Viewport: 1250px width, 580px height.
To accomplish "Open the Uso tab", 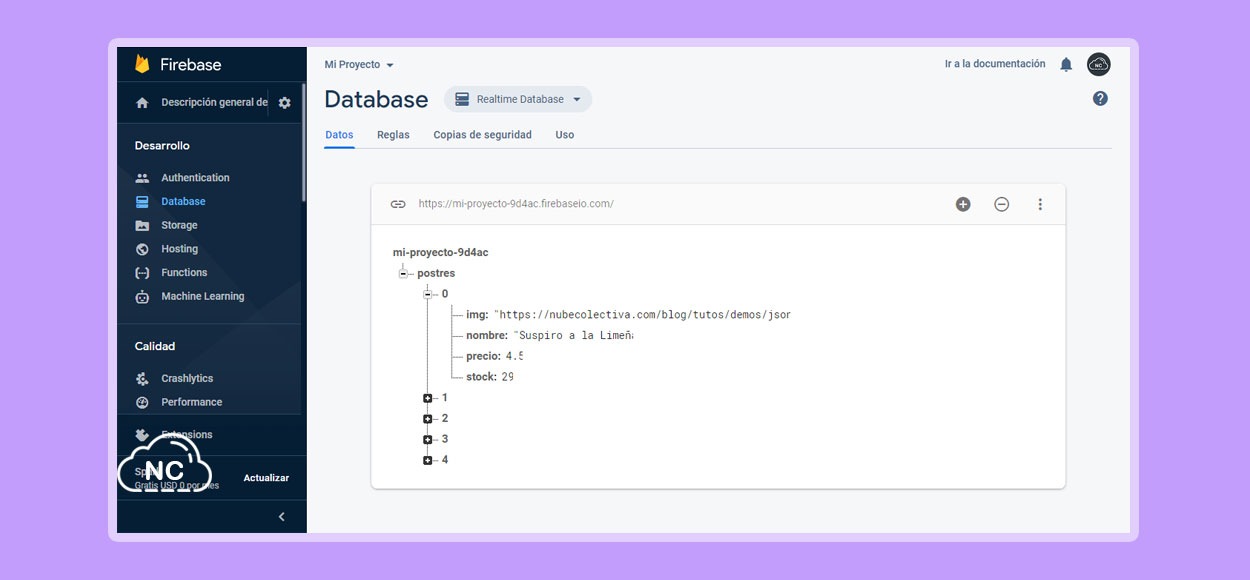I will [x=565, y=135].
